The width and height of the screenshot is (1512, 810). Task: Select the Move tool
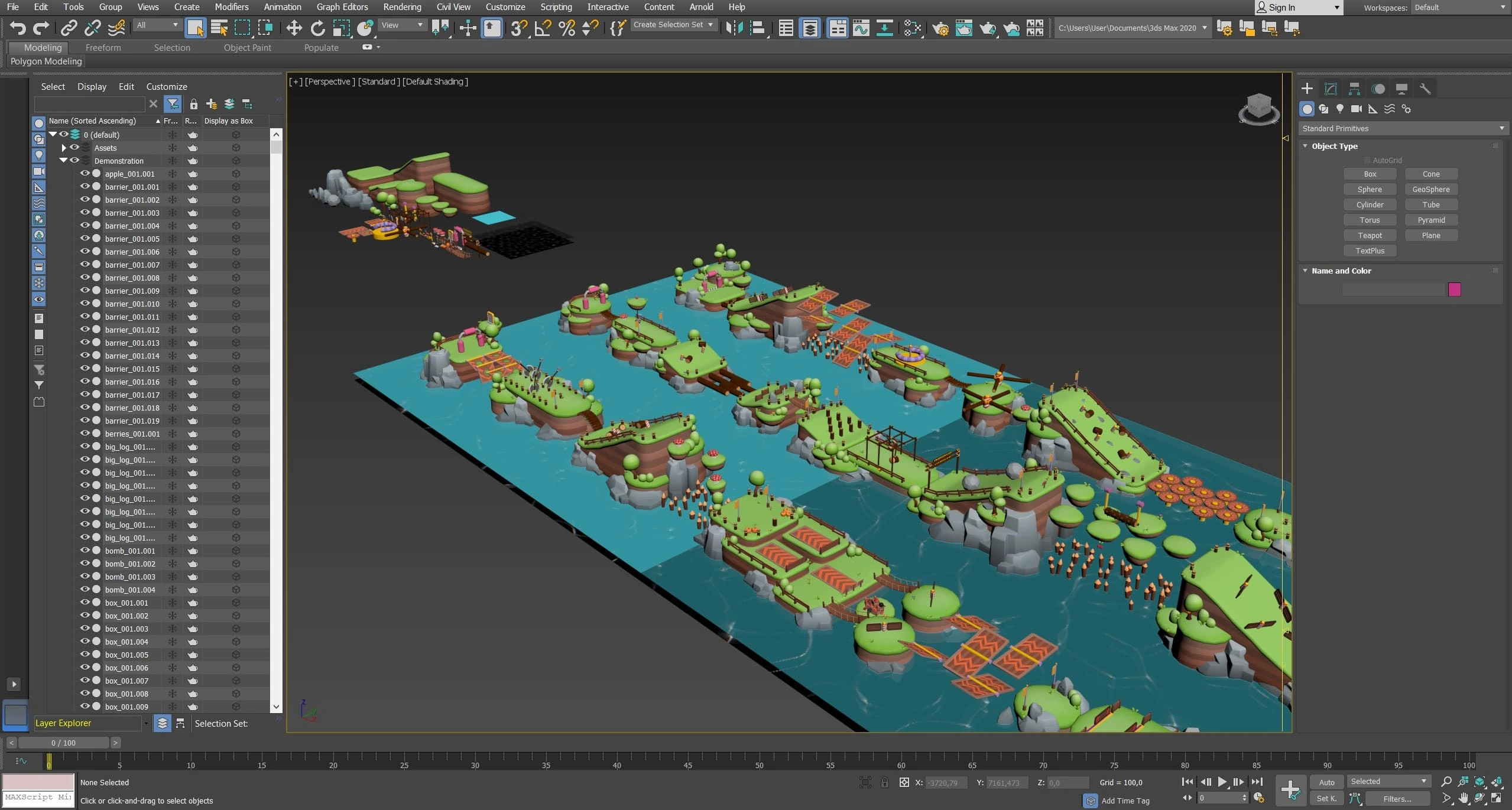tap(294, 28)
